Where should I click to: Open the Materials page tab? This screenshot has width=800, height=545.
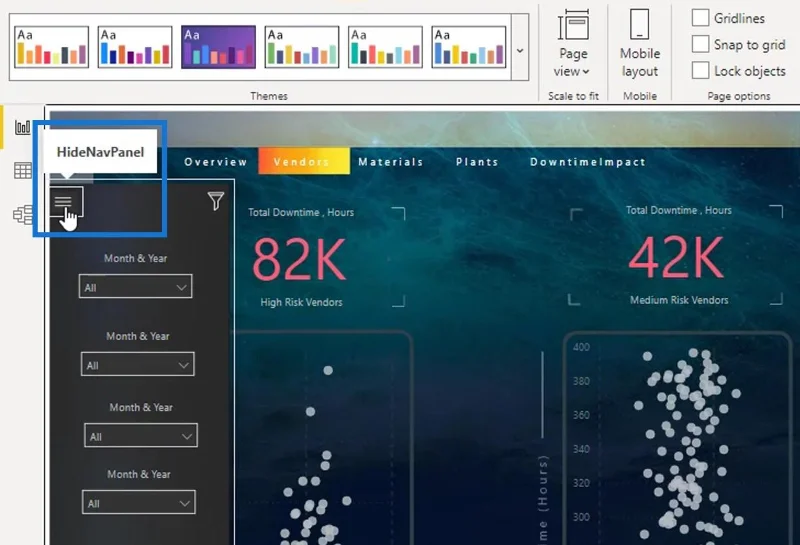391,162
